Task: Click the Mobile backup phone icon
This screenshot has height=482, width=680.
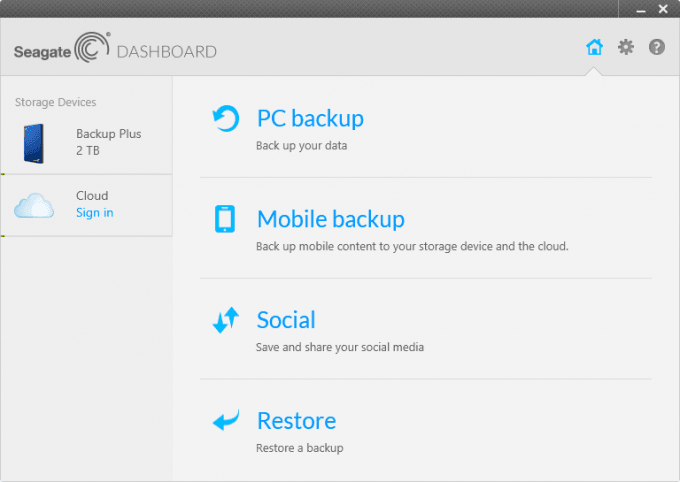Action: 226,219
